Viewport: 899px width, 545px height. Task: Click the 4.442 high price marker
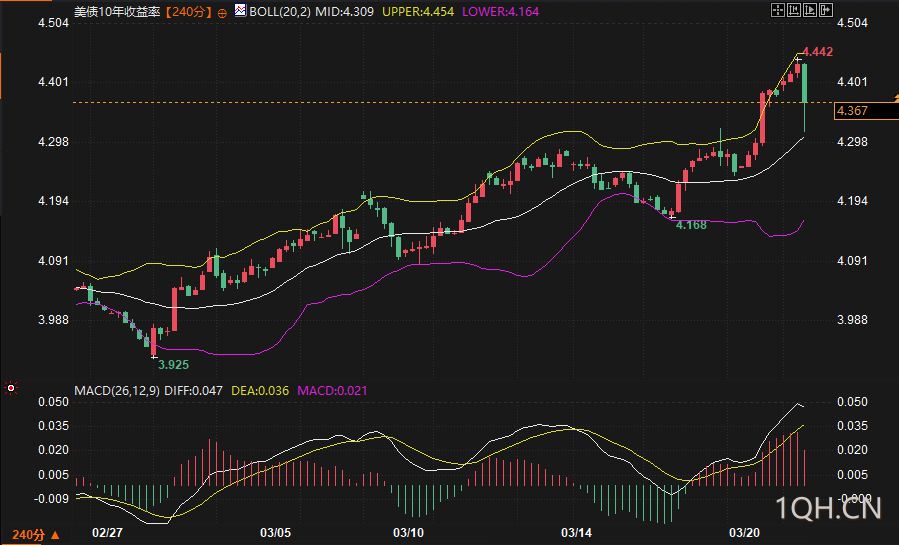818,52
